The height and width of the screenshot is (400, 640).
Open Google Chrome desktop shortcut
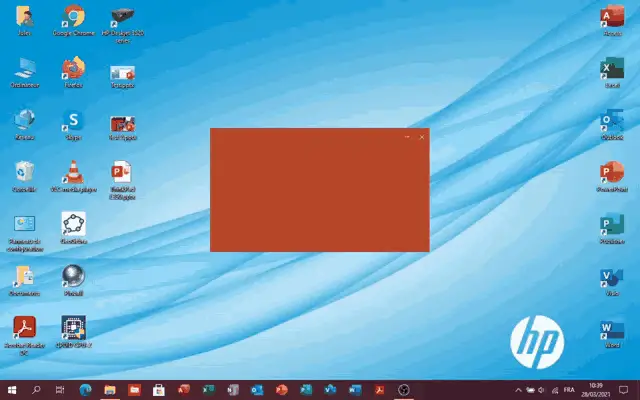pyautogui.click(x=73, y=17)
